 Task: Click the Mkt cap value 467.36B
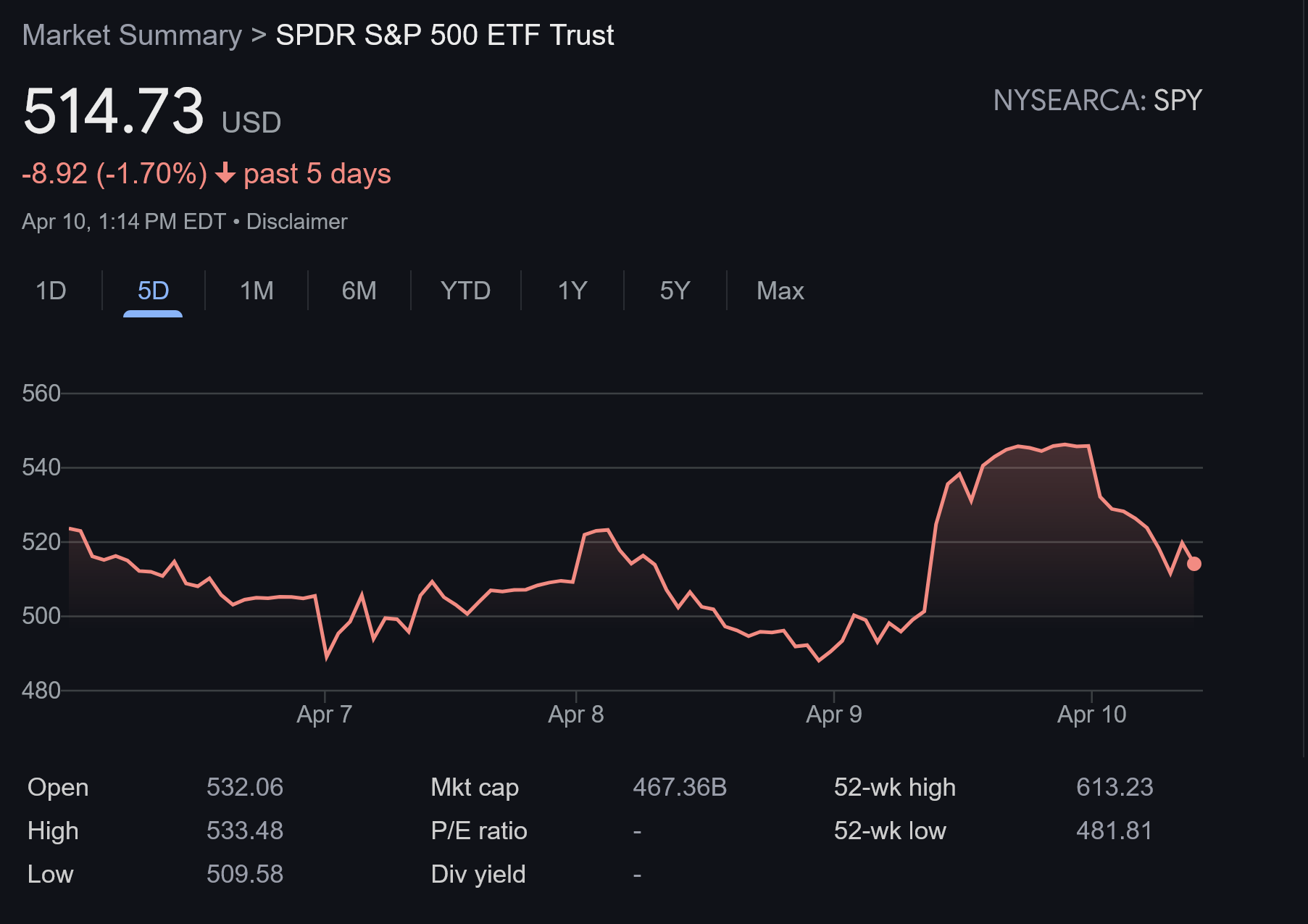[680, 787]
